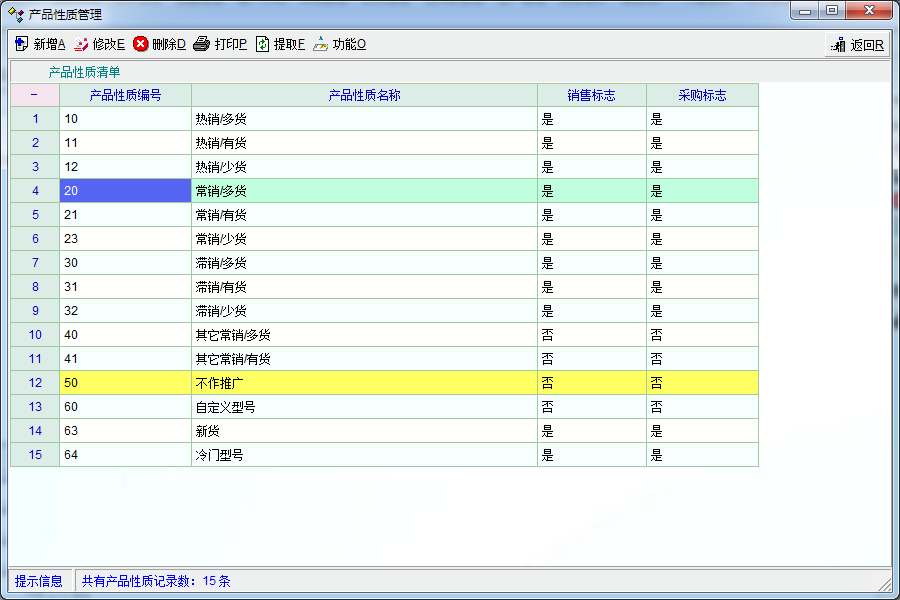
Task: Click the Return (返回R) icon button
Action: 839,45
